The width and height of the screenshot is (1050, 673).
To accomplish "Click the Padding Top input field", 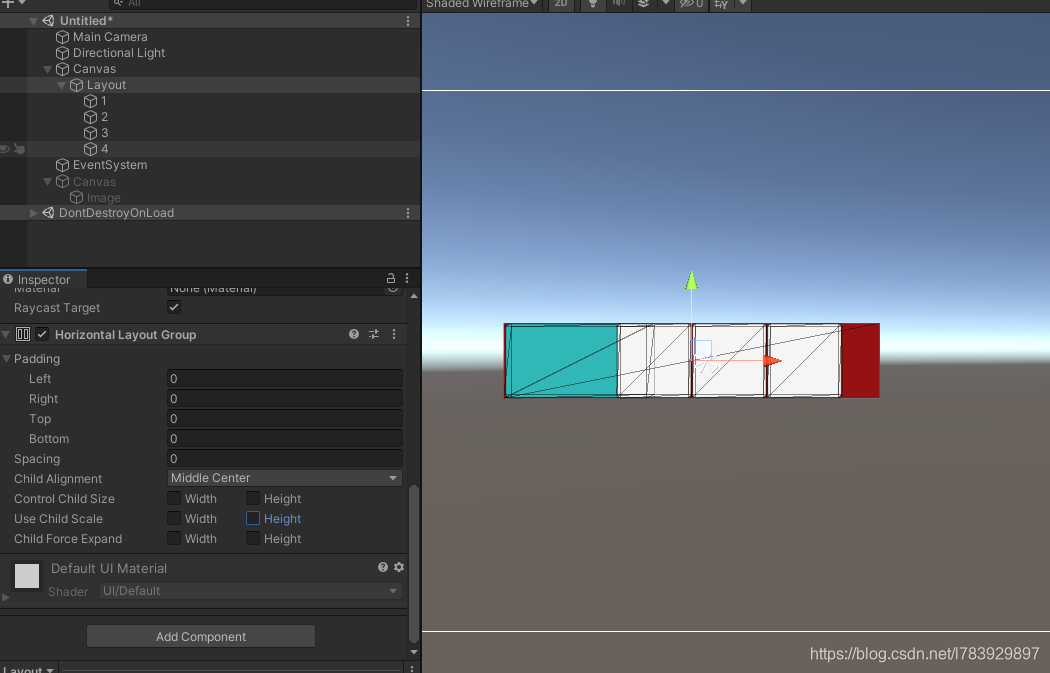I will [285, 419].
